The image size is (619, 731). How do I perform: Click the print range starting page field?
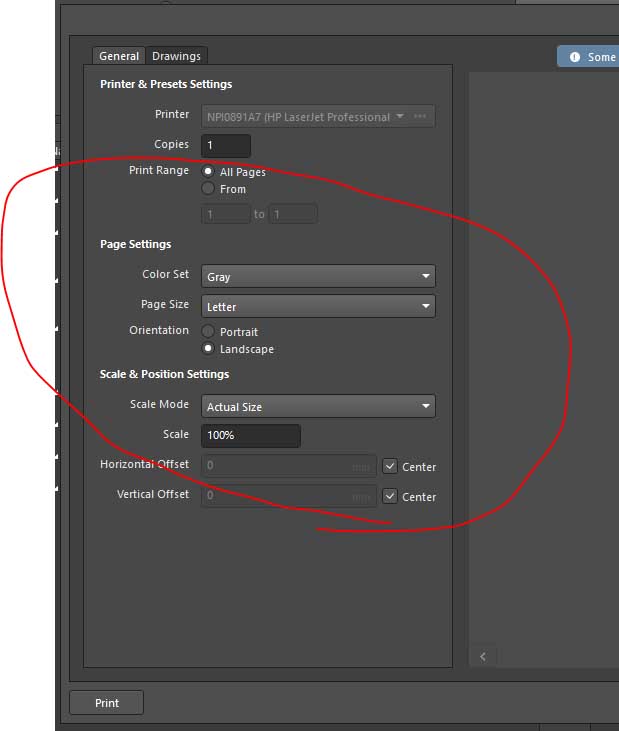click(226, 214)
